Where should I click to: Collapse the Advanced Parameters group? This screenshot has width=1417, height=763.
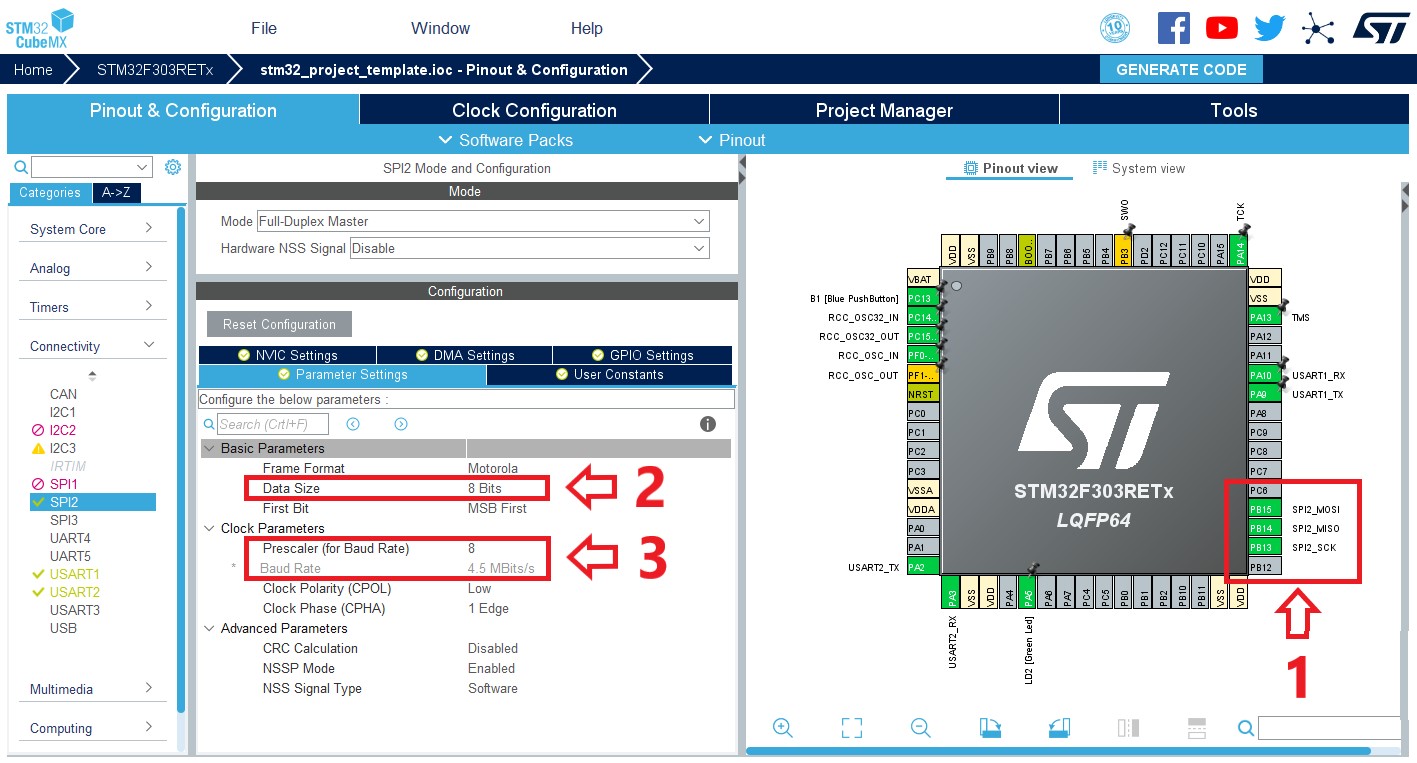(x=209, y=628)
